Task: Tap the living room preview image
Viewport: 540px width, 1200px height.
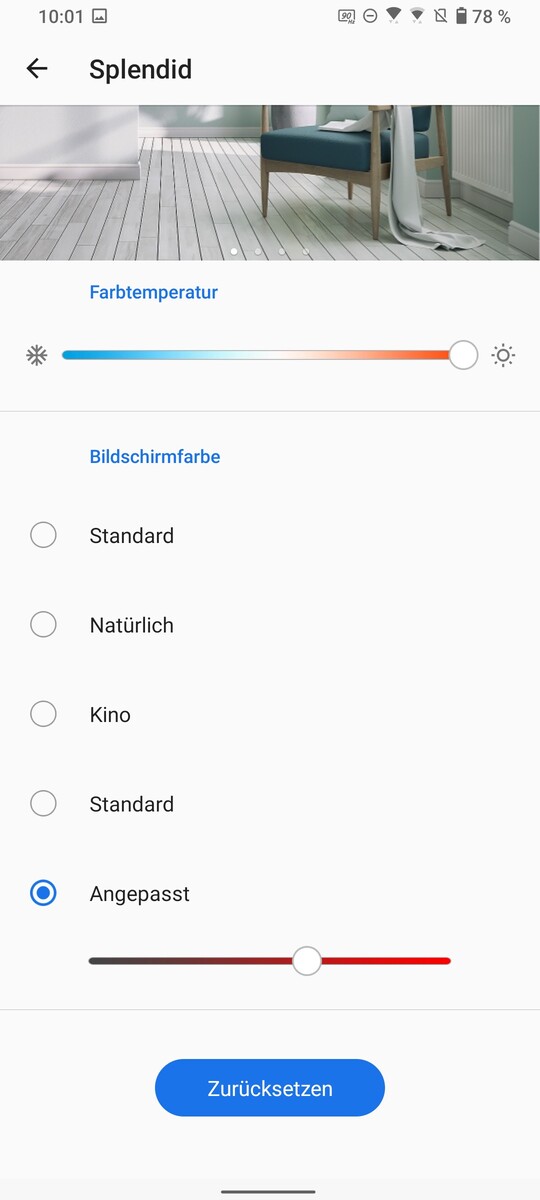Action: pos(270,183)
